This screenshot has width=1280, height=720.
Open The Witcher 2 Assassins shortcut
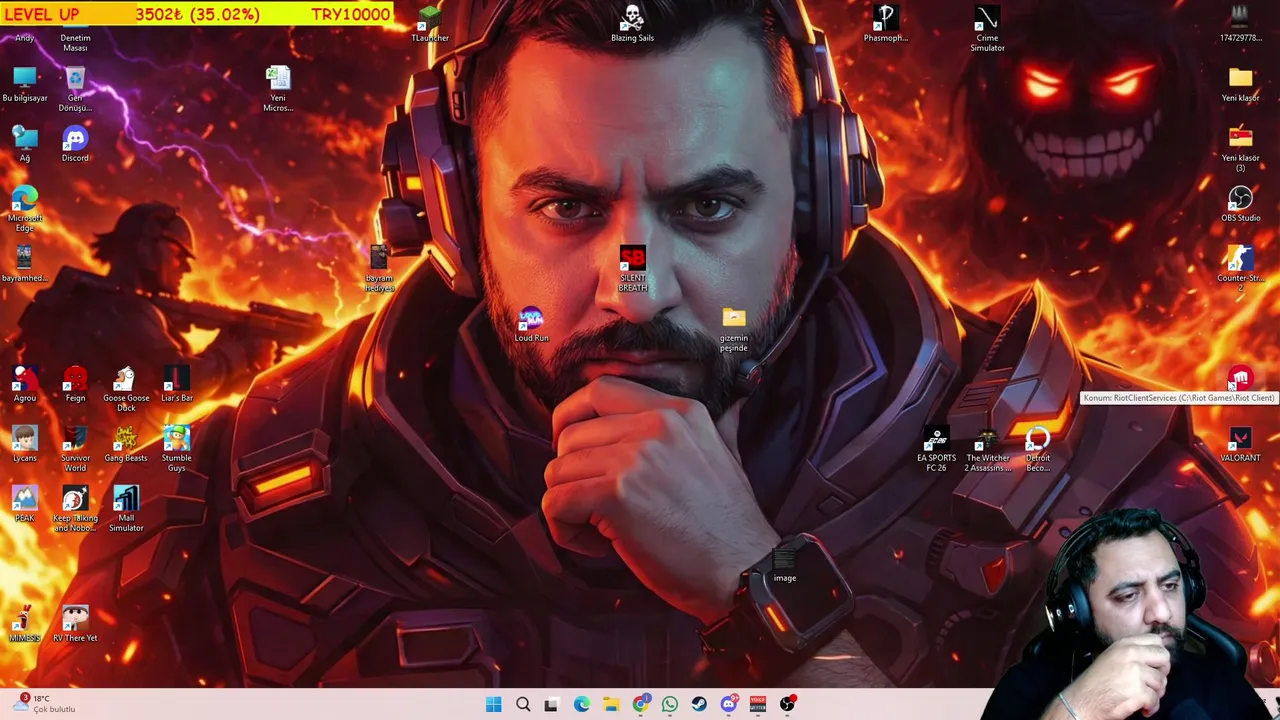click(x=987, y=450)
